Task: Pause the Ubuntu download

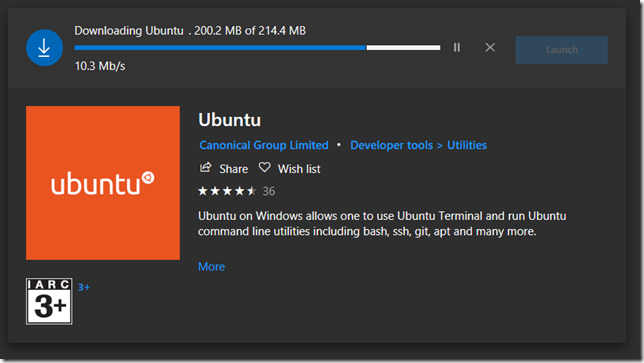Action: point(457,48)
